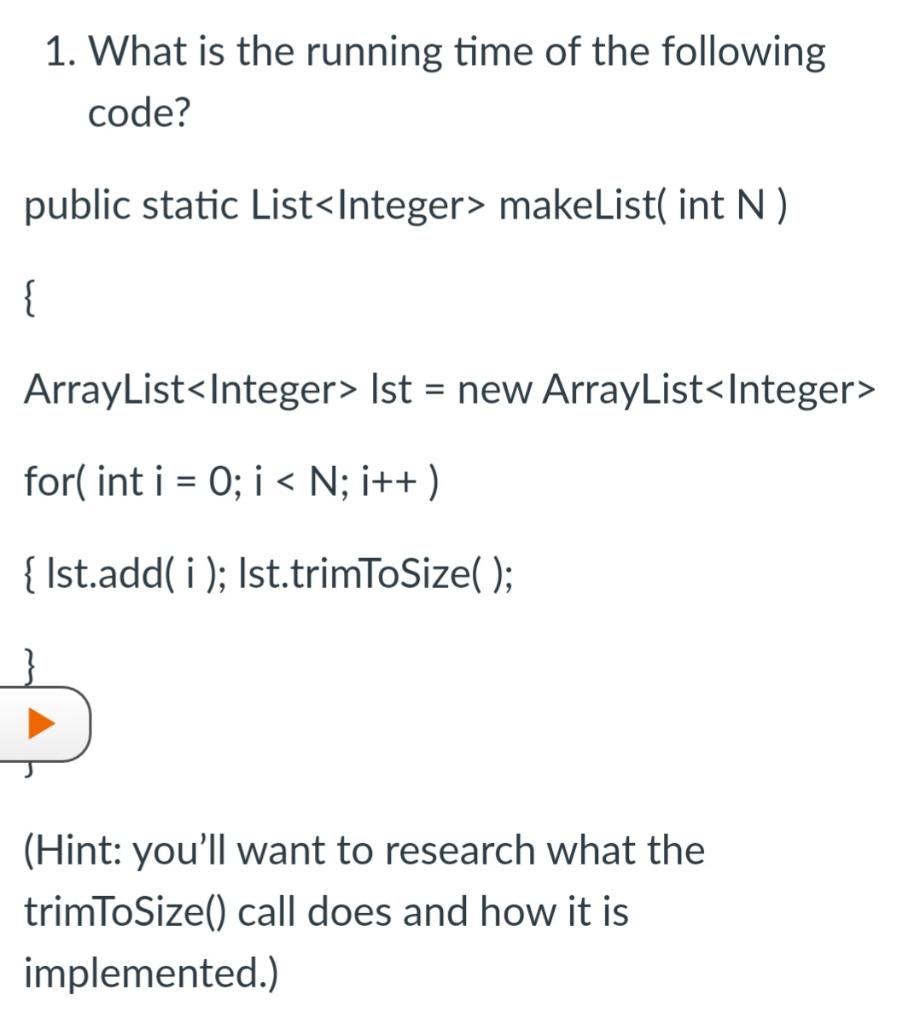Click the rounded expander containing the play icon
Screen dimensions: 914x1024
tap(45, 725)
